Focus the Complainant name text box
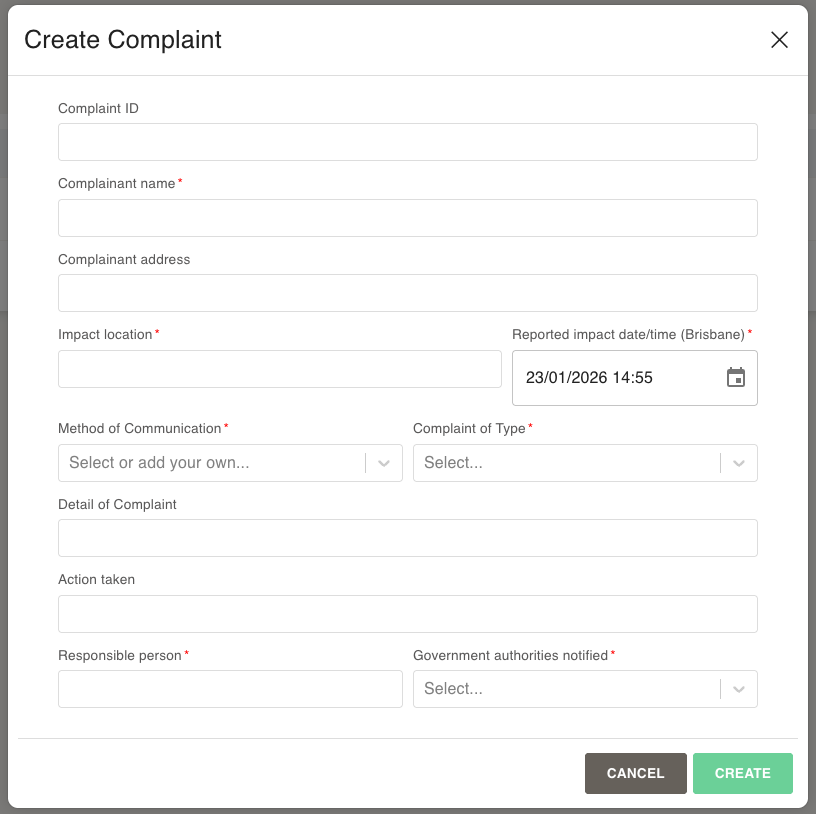 407,218
